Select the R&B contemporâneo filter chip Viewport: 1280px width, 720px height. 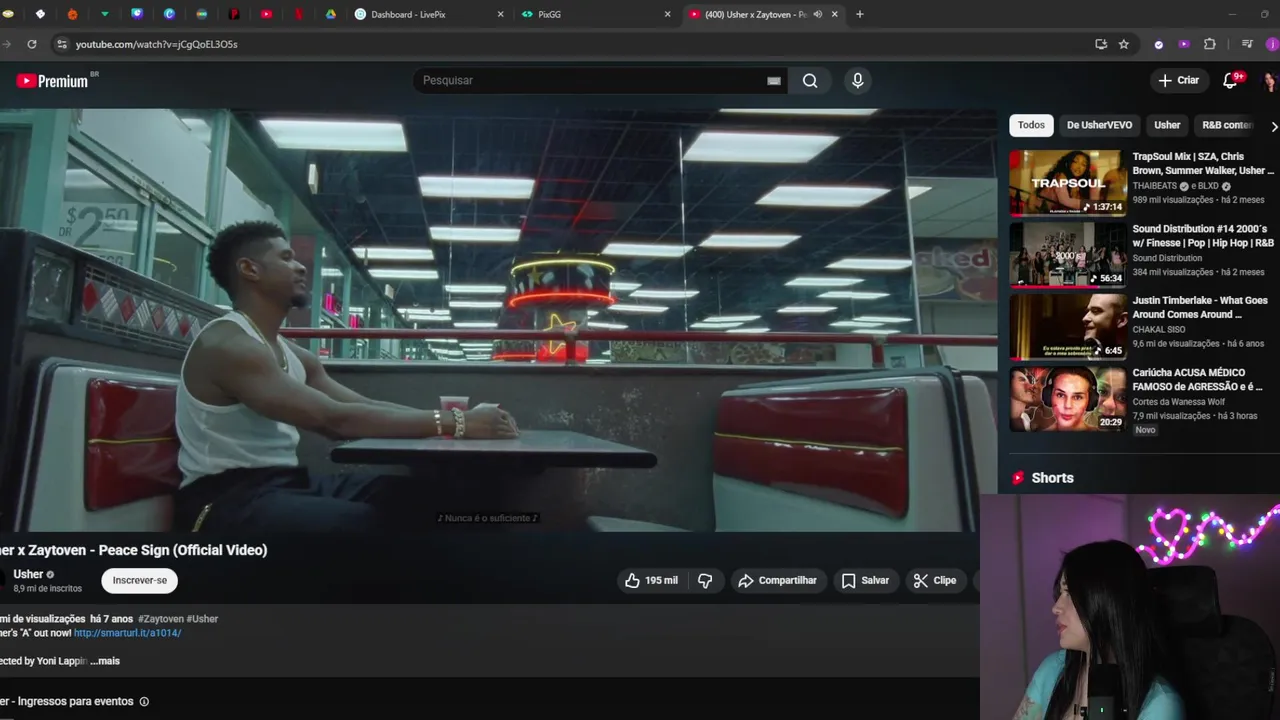pos(1227,125)
